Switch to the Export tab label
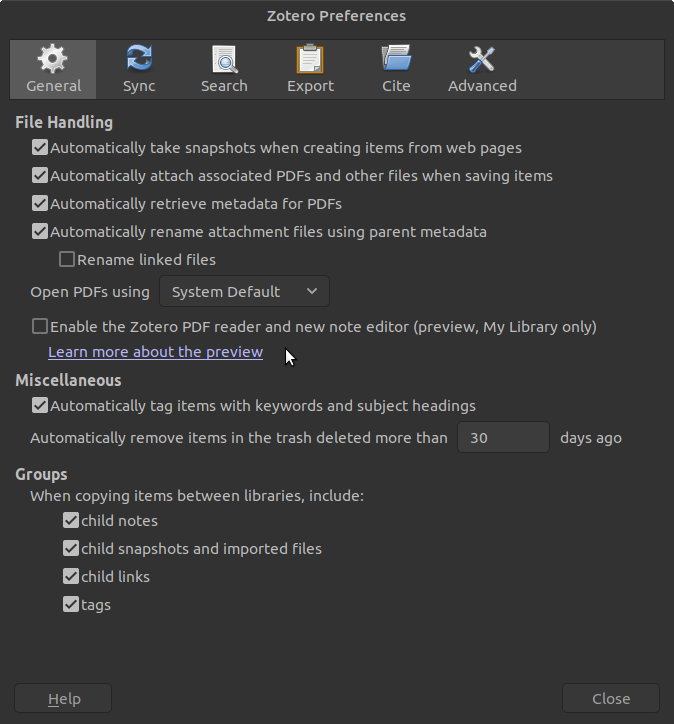The width and height of the screenshot is (674, 724). (x=310, y=86)
